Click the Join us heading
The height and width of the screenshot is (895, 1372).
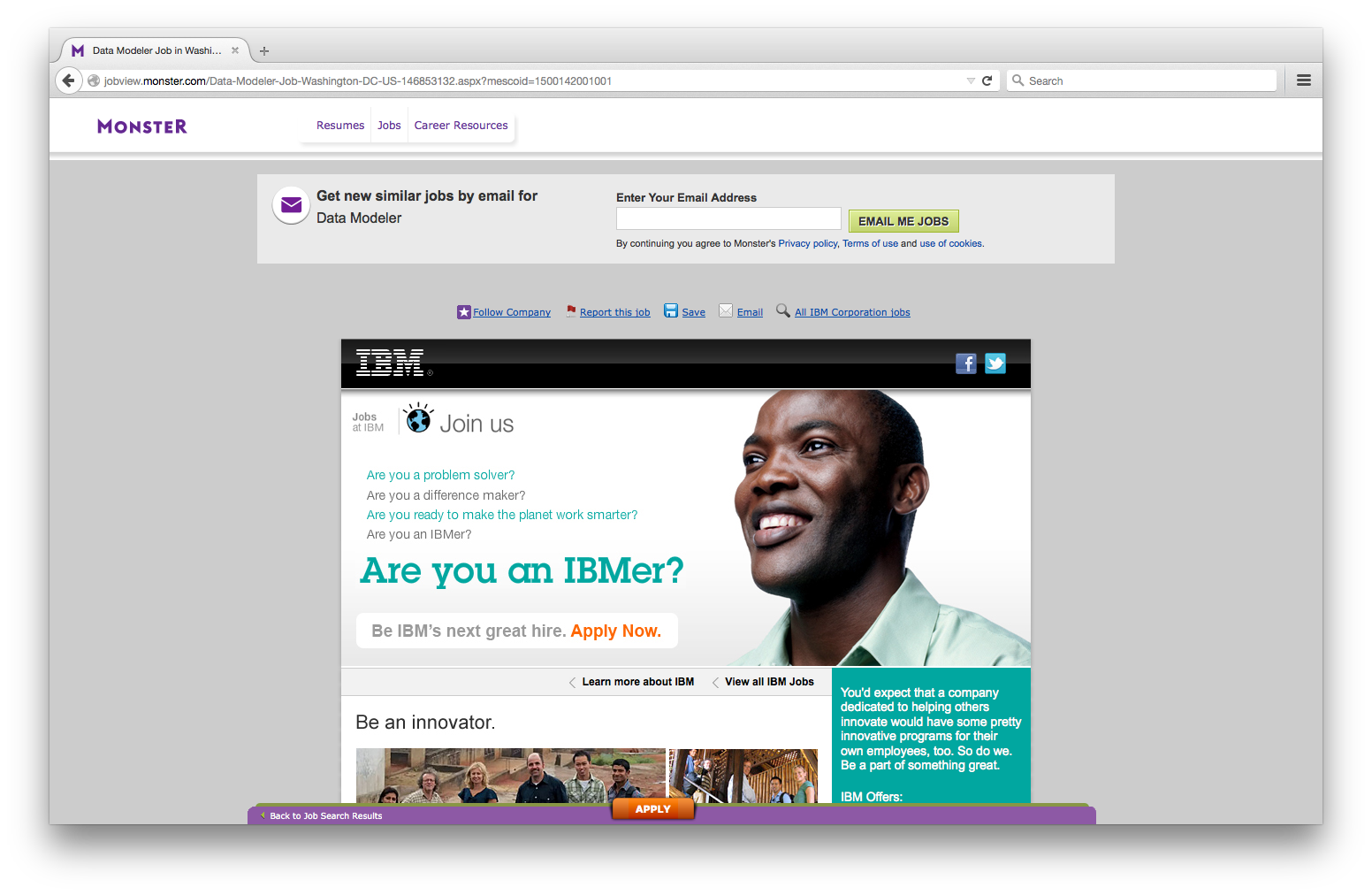476,425
